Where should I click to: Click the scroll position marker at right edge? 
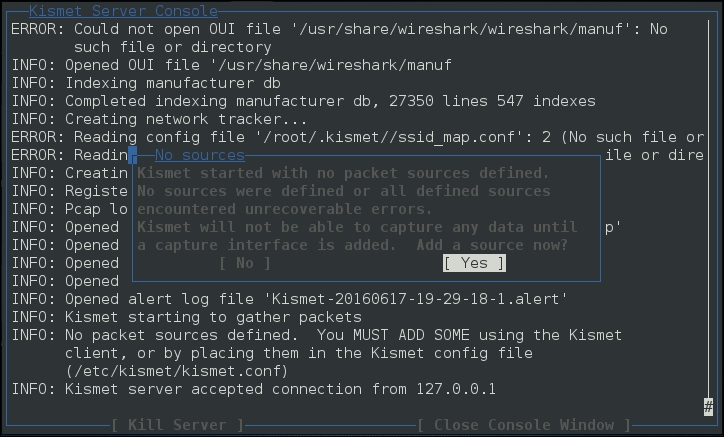coord(708,404)
